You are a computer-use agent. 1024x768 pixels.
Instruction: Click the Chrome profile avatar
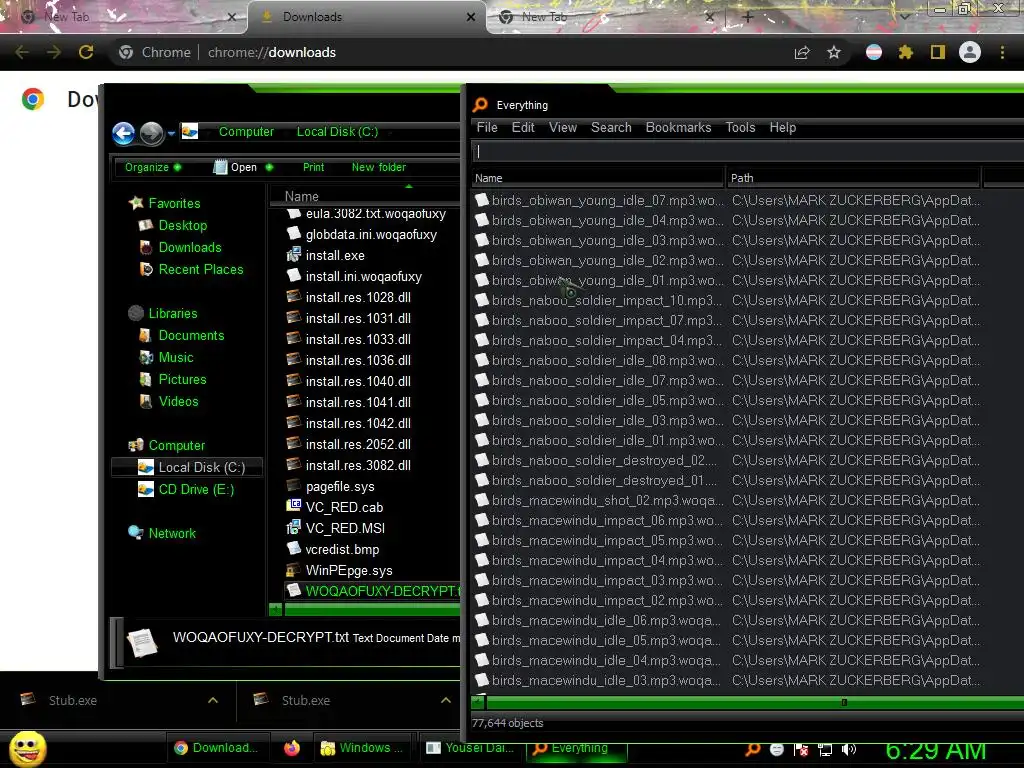pyautogui.click(x=970, y=52)
